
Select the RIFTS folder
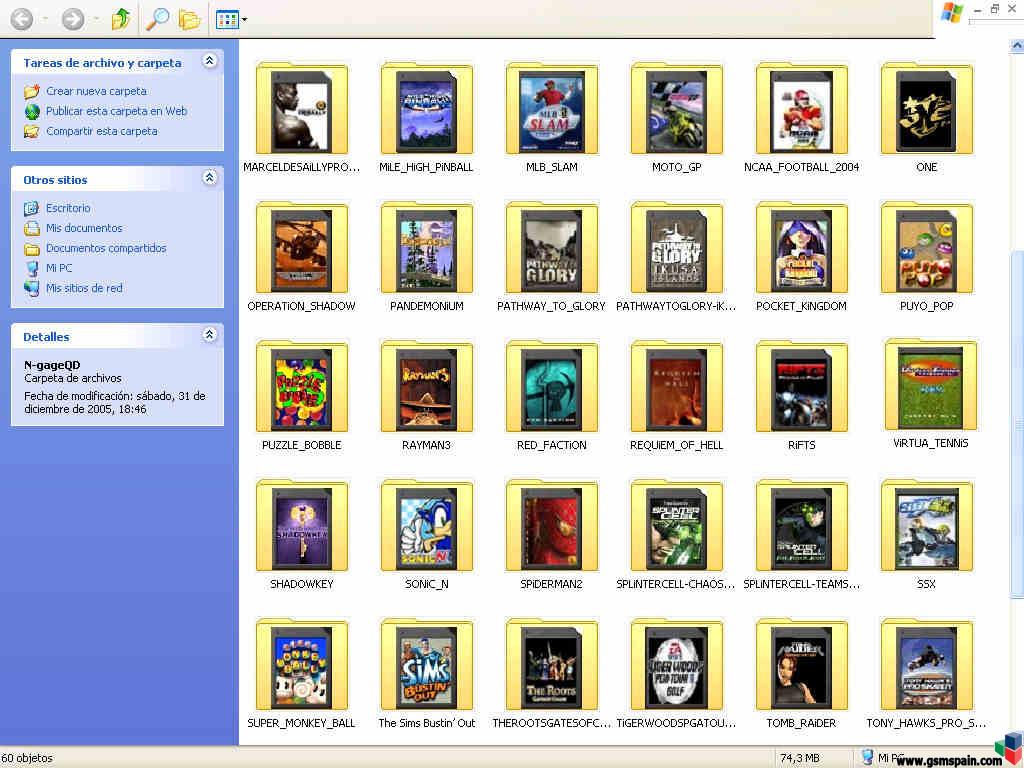coord(801,396)
